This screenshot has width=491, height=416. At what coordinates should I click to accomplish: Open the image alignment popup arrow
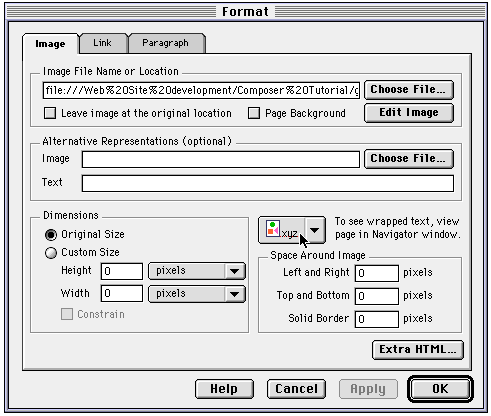click(314, 230)
